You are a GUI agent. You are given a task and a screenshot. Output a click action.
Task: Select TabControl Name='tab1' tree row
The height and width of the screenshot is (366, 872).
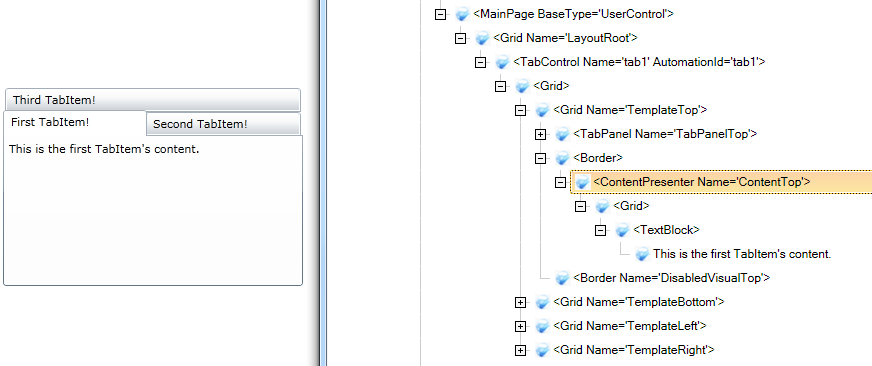639,62
